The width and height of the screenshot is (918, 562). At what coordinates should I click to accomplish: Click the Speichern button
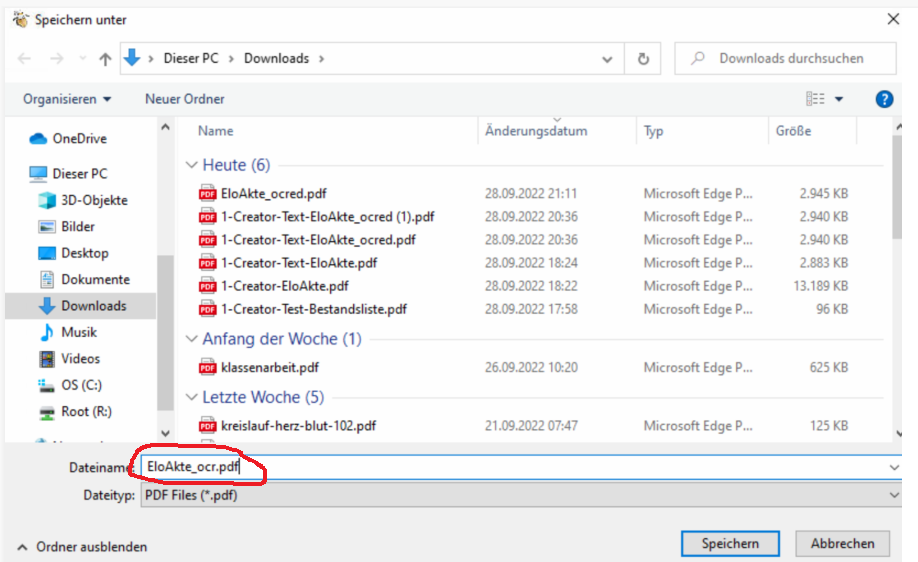(730, 544)
